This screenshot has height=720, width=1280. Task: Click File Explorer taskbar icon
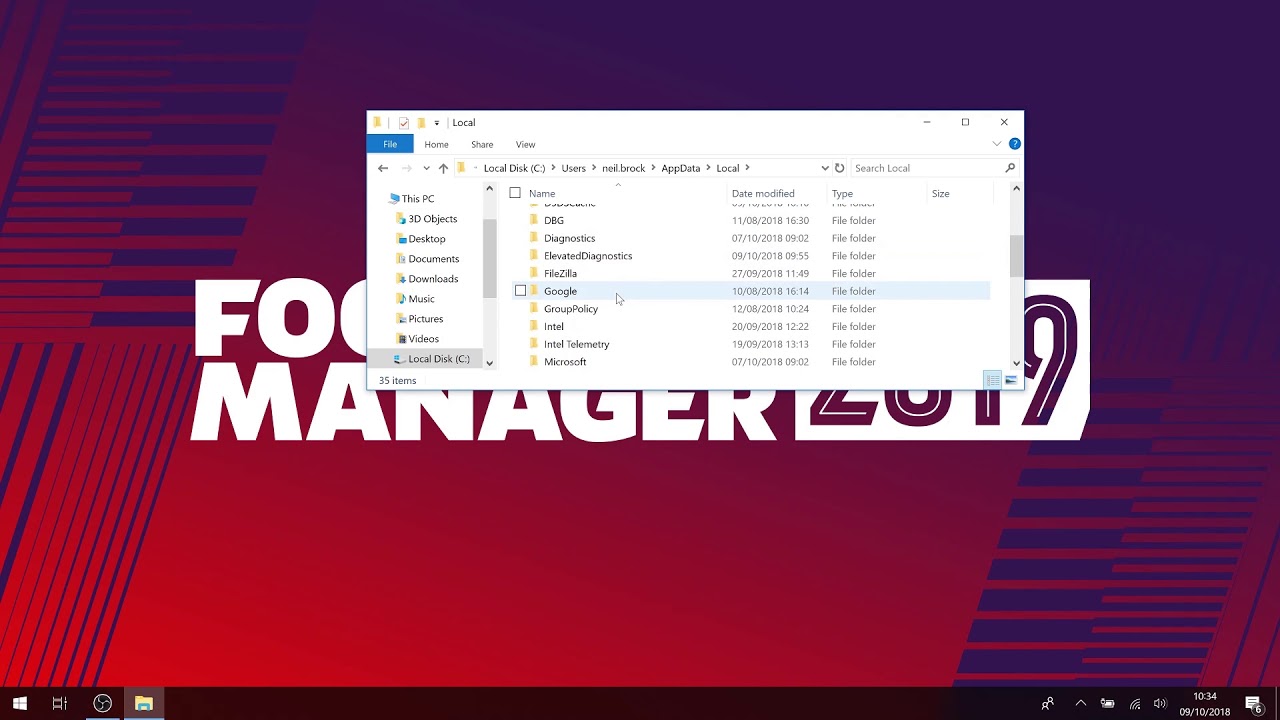(x=143, y=704)
